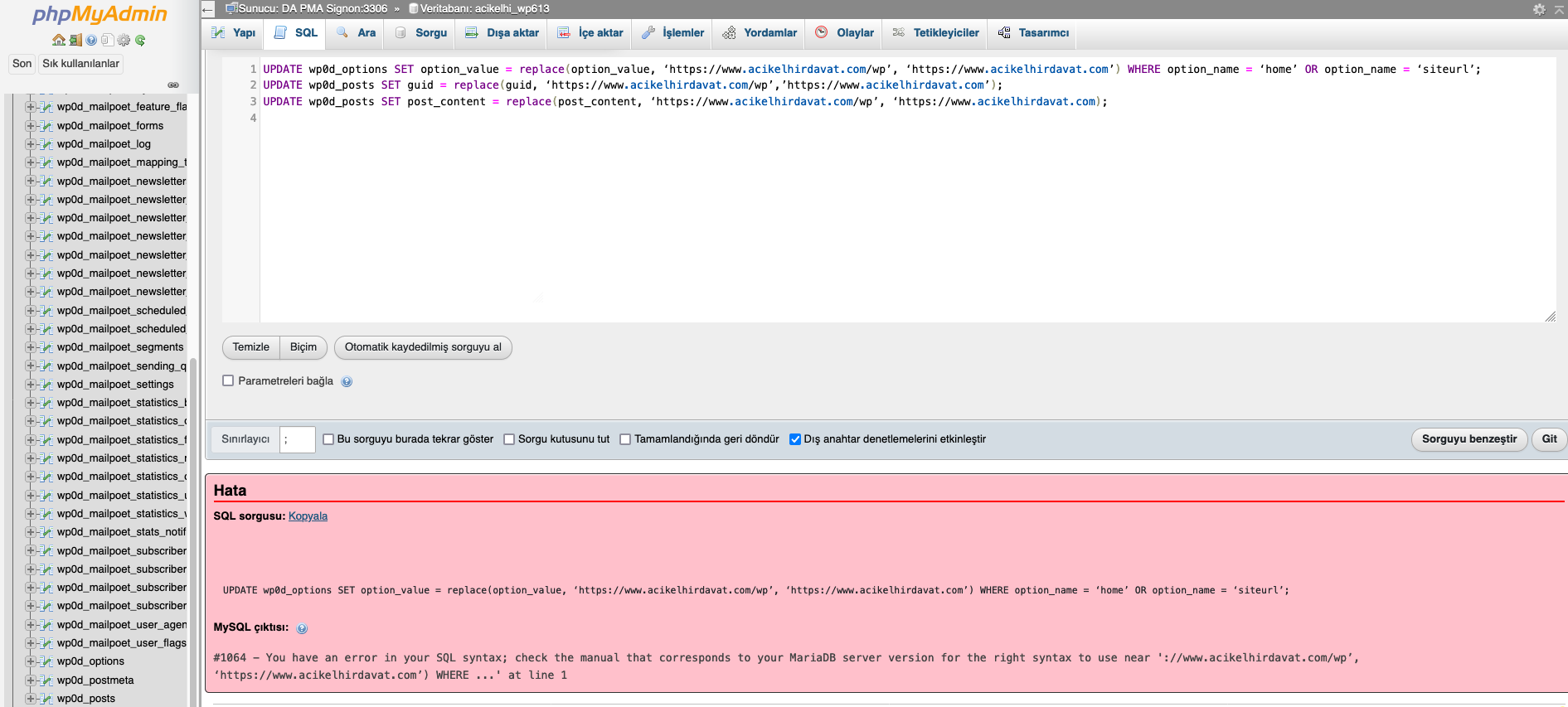Click the Biçim format button
The height and width of the screenshot is (707, 1568).
[x=303, y=347]
